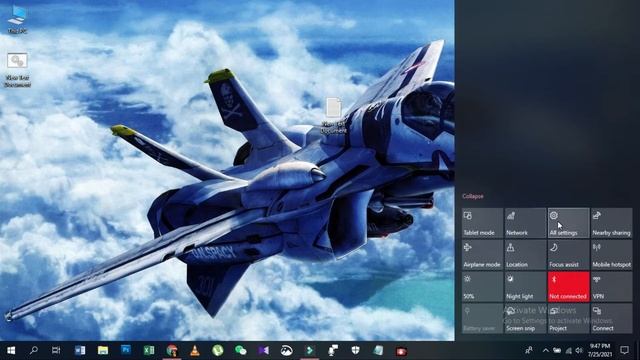Toggle red Bluetooth Not connected tile

(x=568, y=287)
